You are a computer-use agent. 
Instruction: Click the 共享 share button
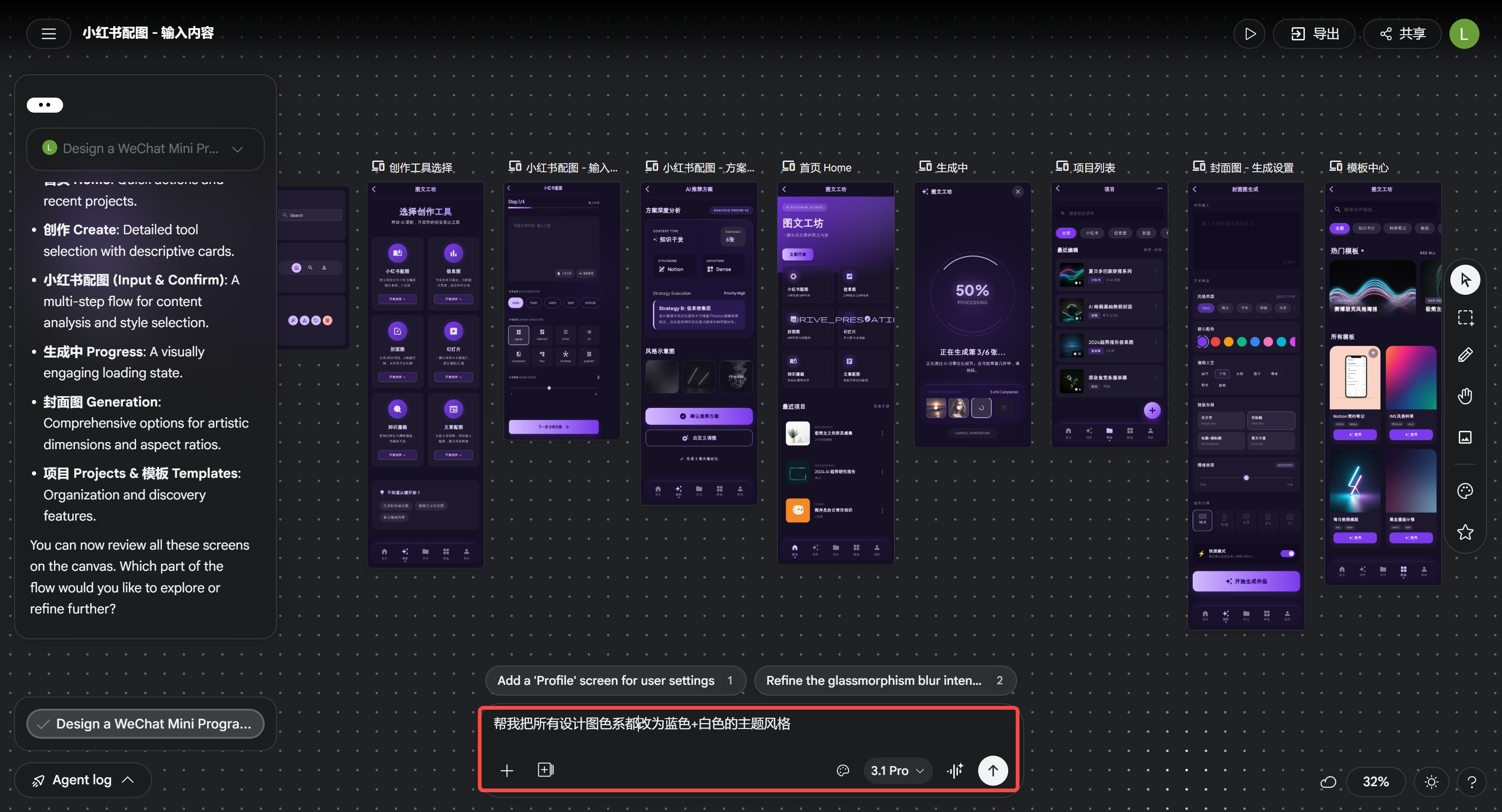coord(1402,34)
